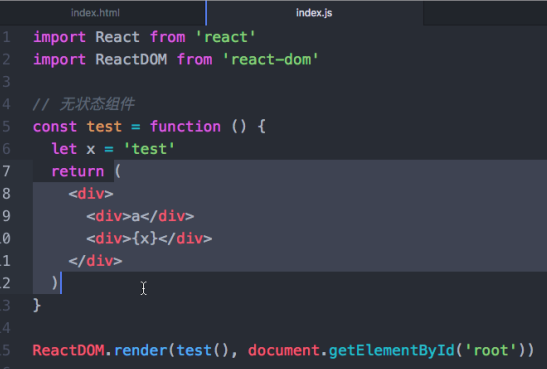The height and width of the screenshot is (369, 547).
Task: Click the const keyword on line 5
Action: 55,126
